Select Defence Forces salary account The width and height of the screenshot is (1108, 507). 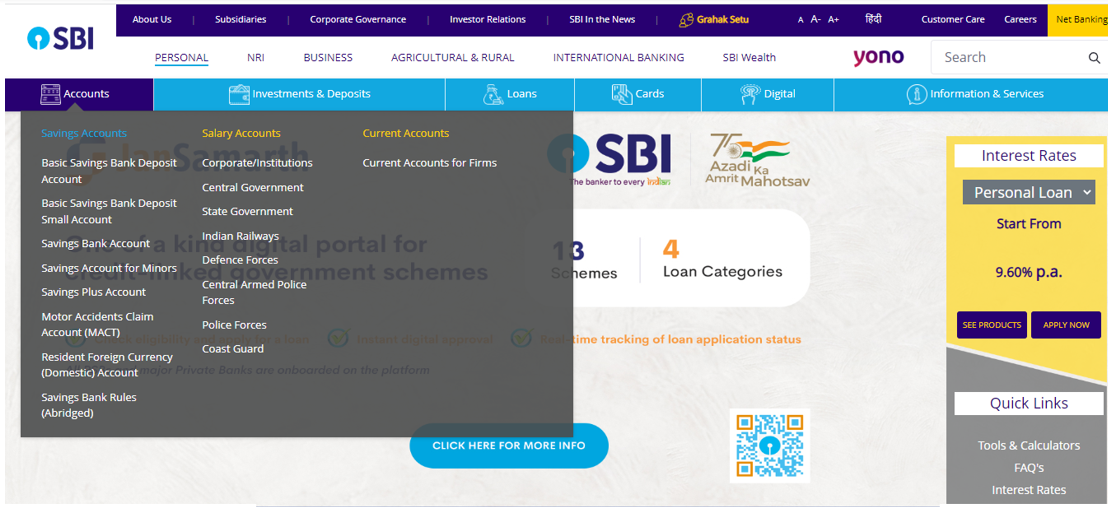coord(240,260)
